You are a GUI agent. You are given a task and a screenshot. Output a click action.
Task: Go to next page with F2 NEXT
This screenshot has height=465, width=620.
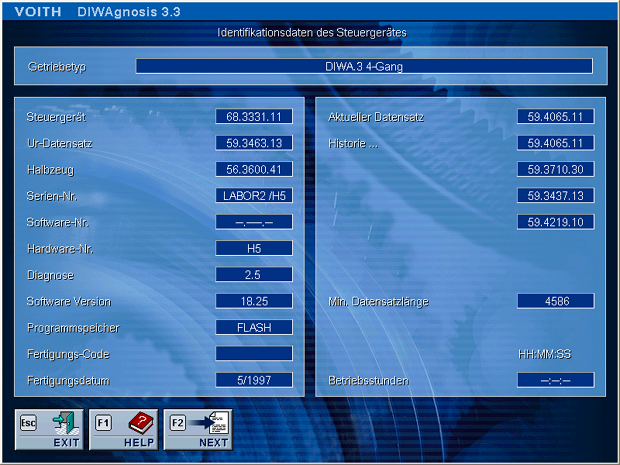[x=198, y=429]
